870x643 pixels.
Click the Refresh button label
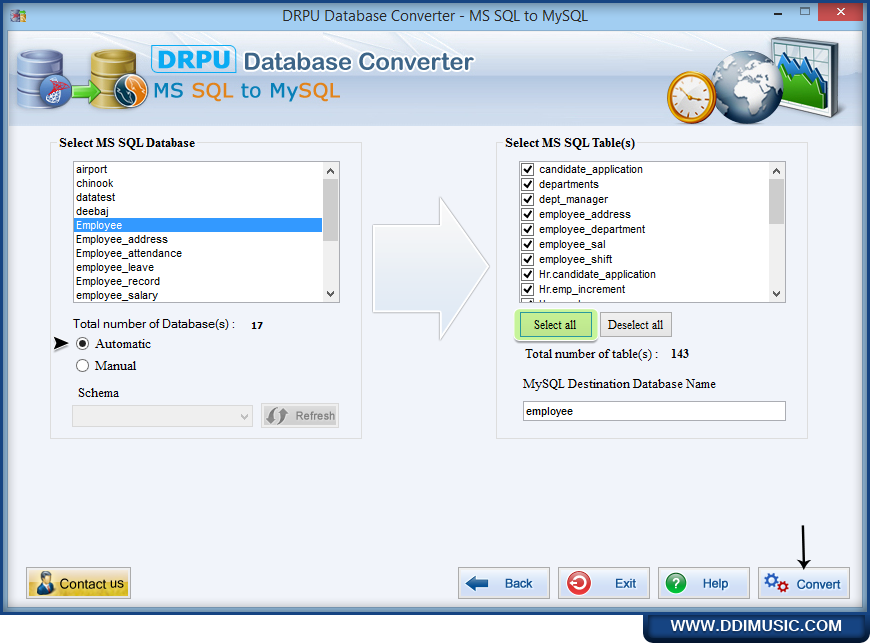[315, 416]
